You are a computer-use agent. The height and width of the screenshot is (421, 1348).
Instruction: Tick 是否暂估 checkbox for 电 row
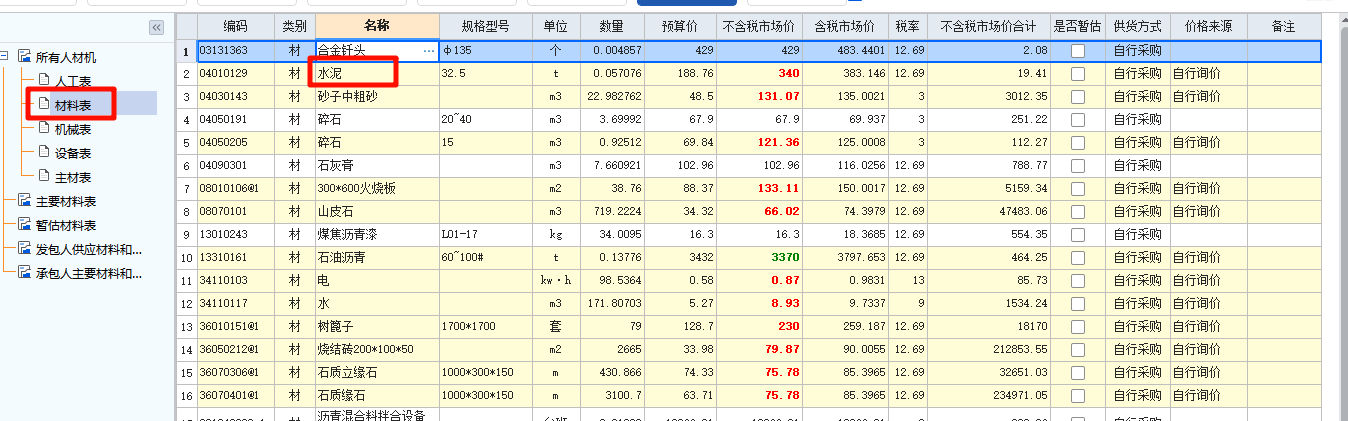[1078, 281]
